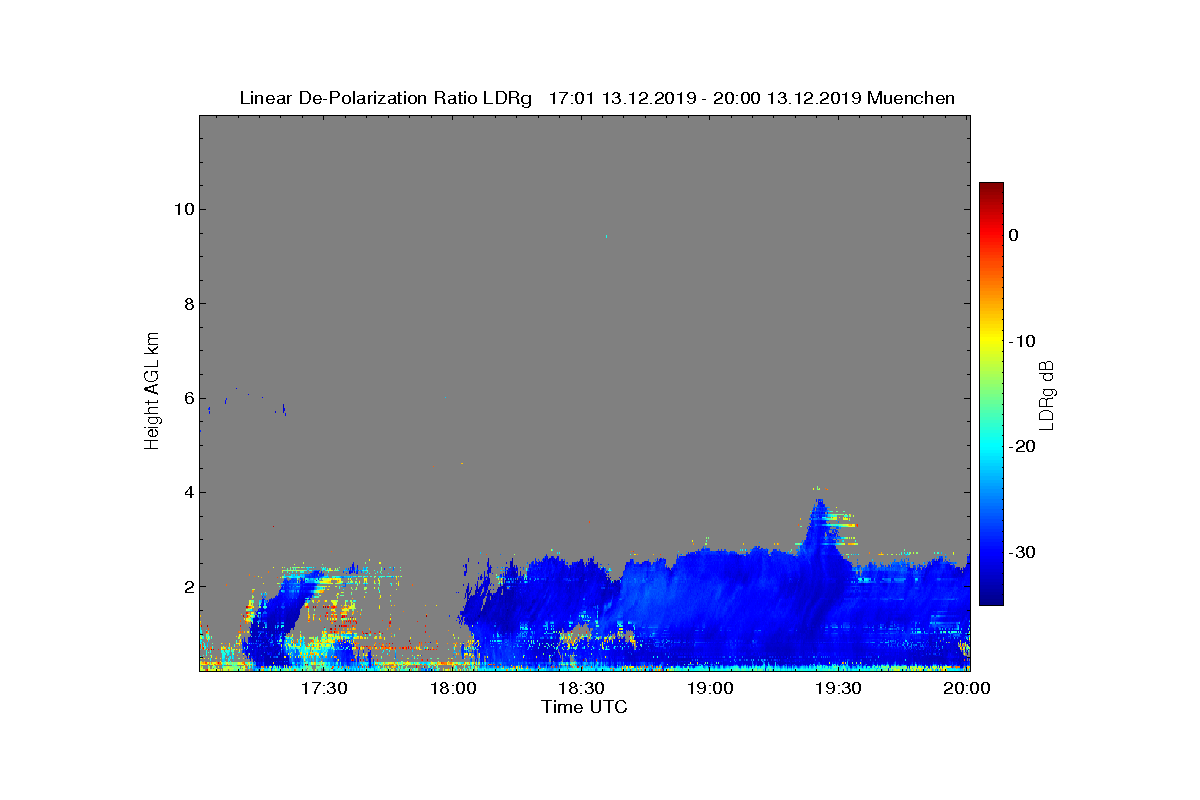The height and width of the screenshot is (800, 1200).
Task: Click the 2 km height axis label
Action: click(x=188, y=586)
